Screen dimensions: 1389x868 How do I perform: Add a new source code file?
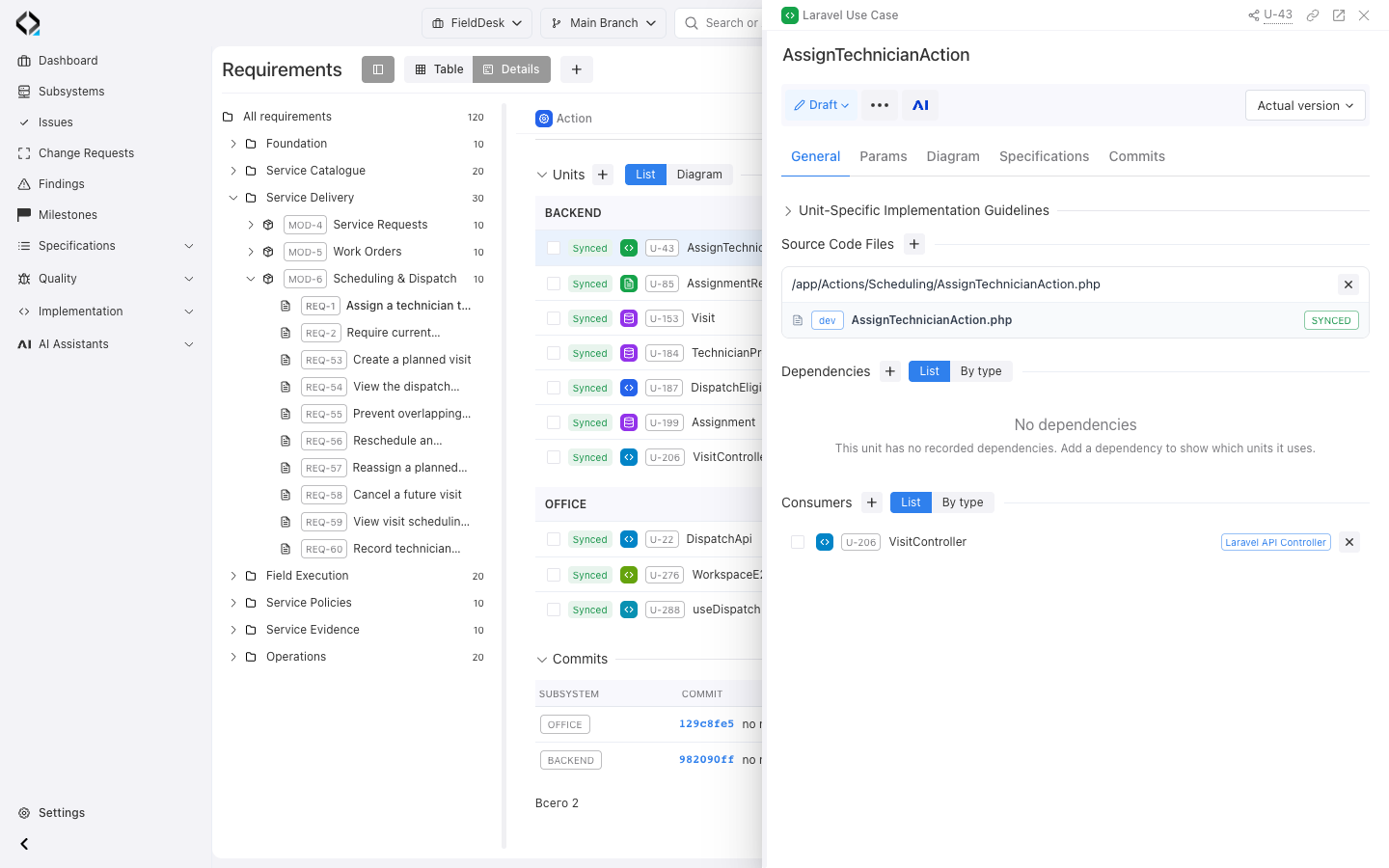pyautogui.click(x=914, y=244)
